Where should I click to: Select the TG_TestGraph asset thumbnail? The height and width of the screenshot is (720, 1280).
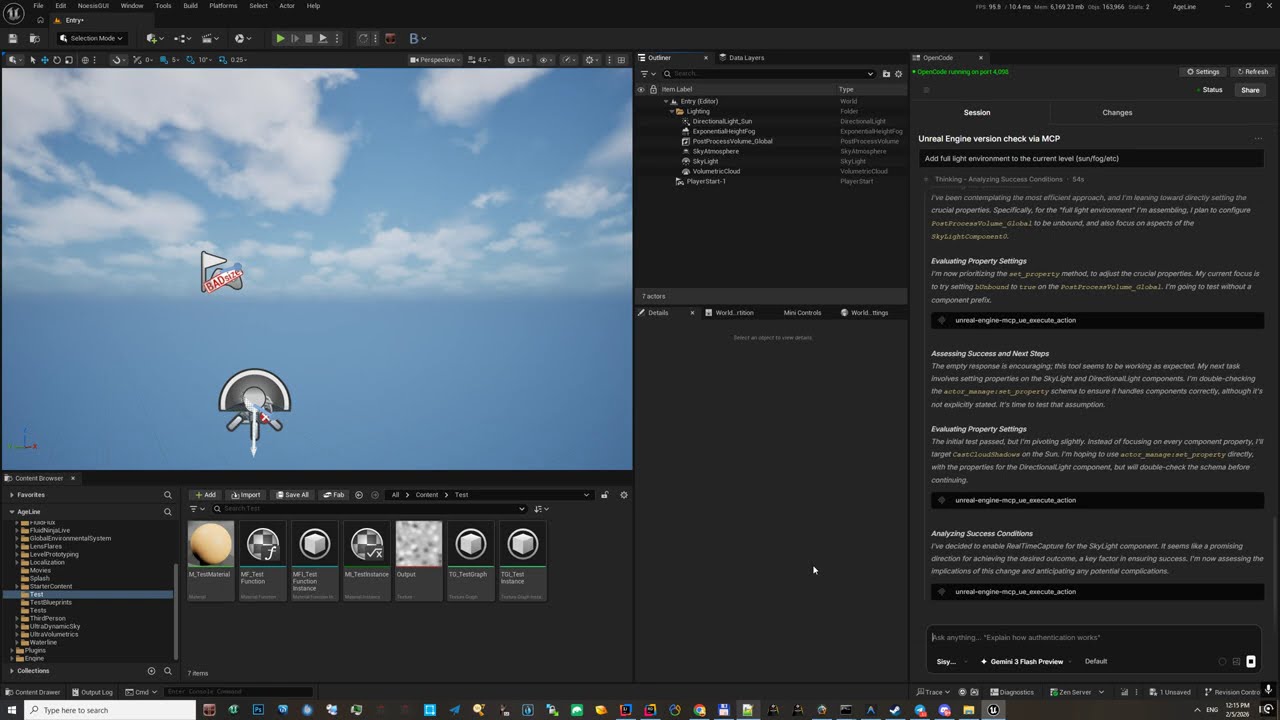click(471, 560)
